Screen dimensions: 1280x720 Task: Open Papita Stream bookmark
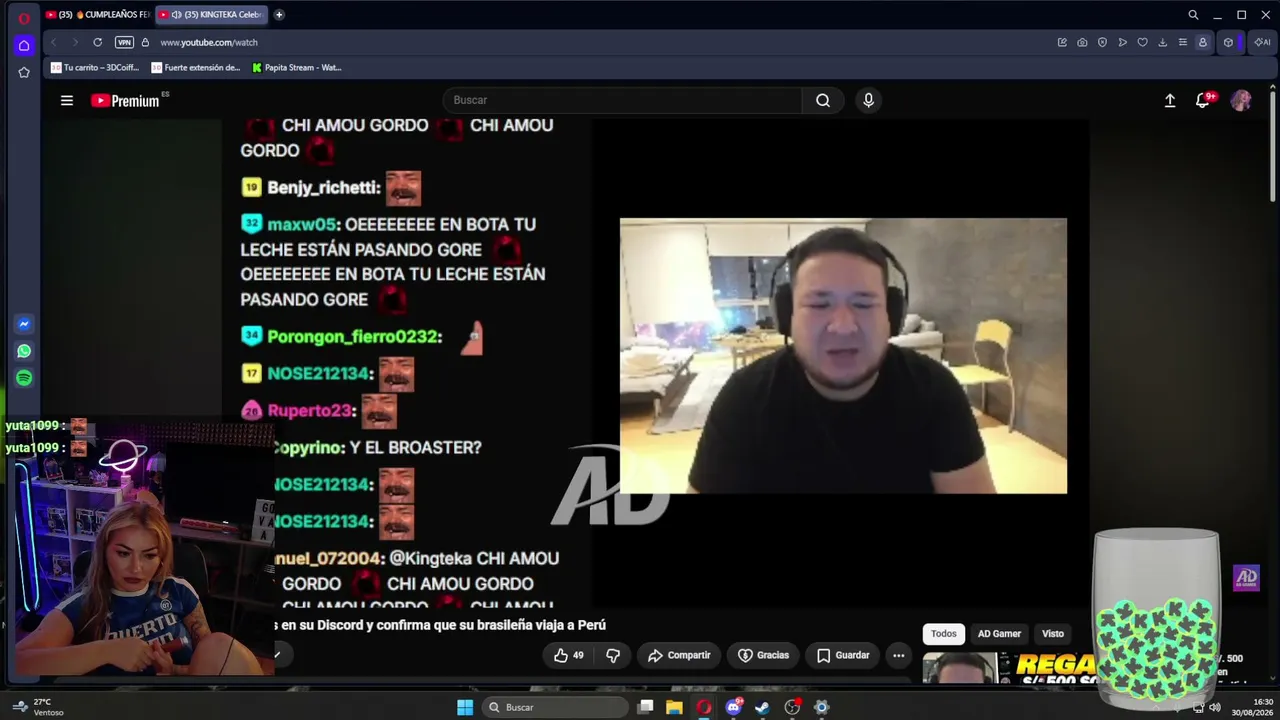click(x=297, y=68)
